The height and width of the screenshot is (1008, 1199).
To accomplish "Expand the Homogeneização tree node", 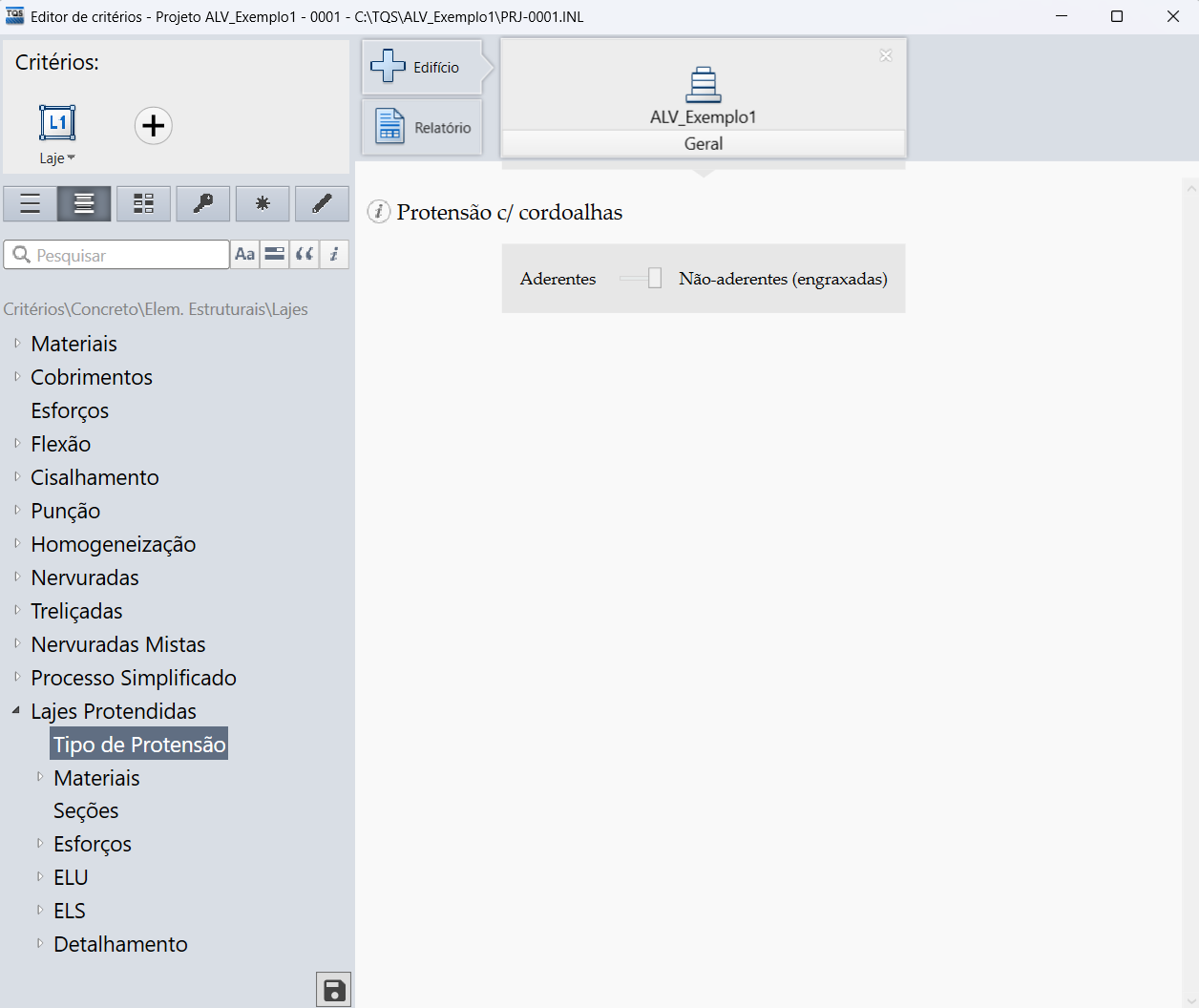I will pyautogui.click(x=17, y=543).
